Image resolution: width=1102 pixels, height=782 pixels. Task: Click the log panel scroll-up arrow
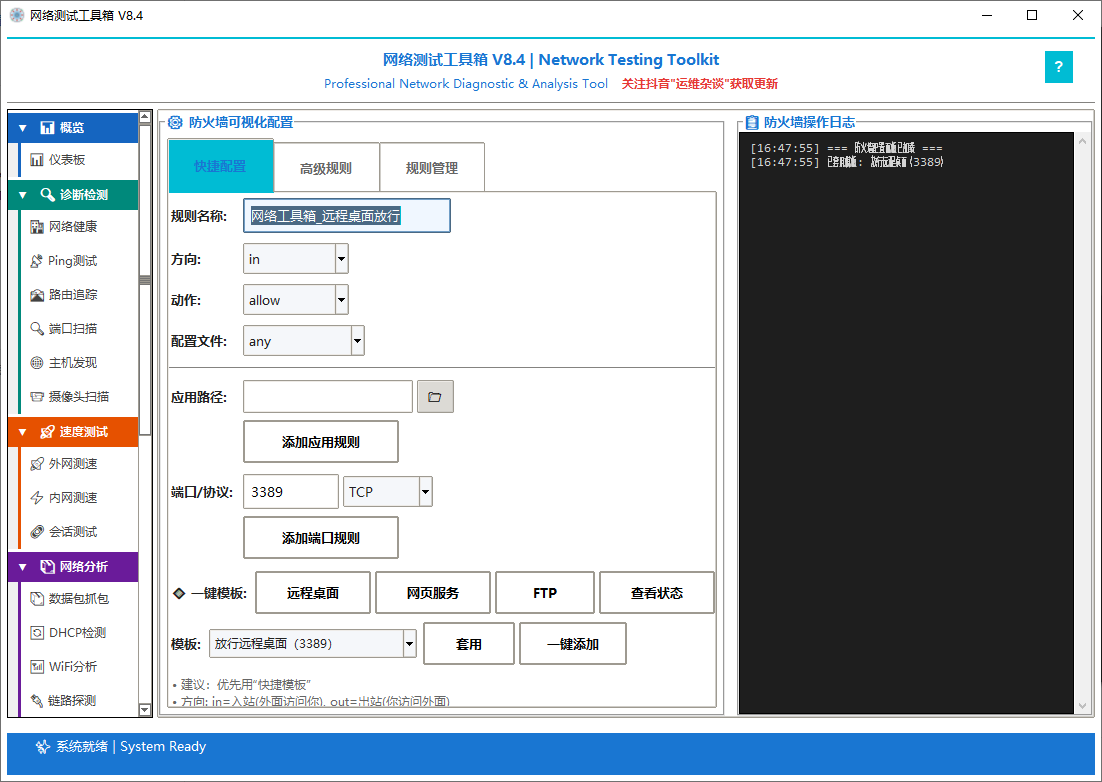point(1082,141)
